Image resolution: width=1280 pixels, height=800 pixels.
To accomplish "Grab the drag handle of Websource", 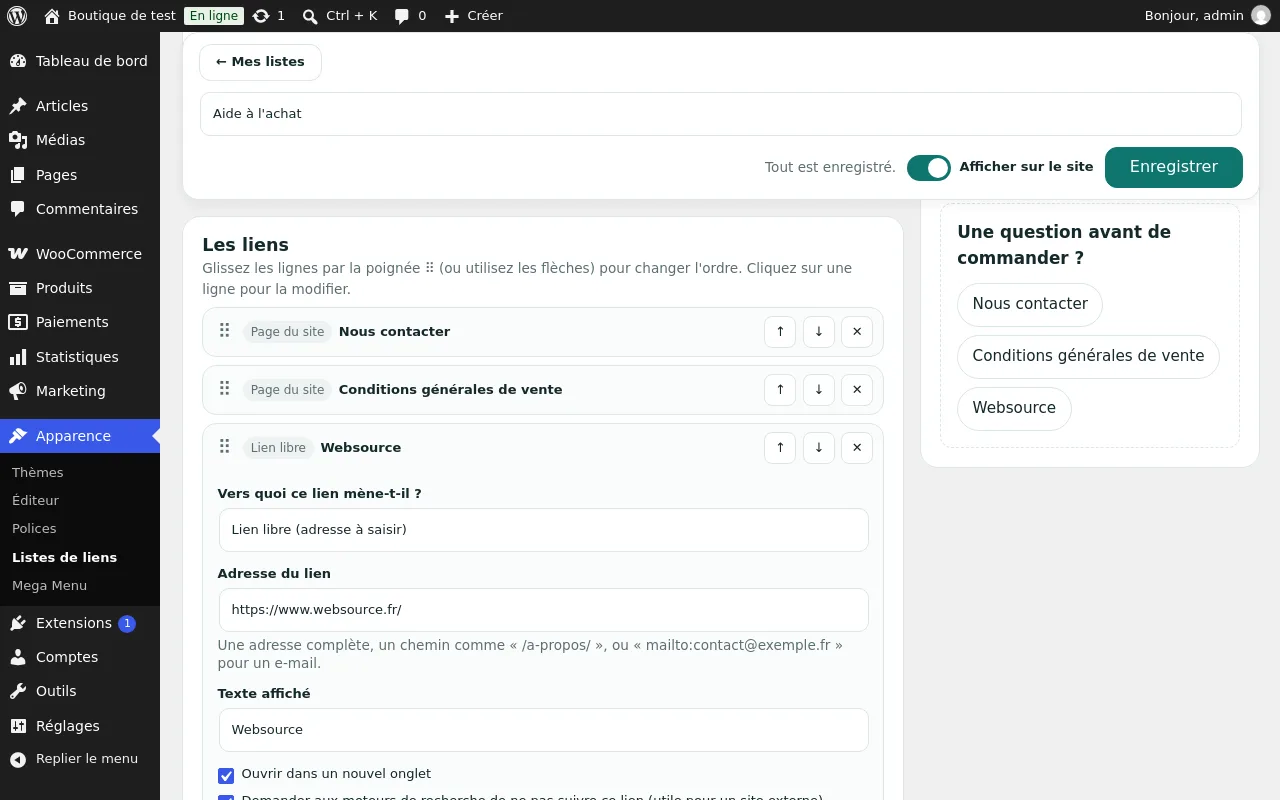I will coord(225,447).
